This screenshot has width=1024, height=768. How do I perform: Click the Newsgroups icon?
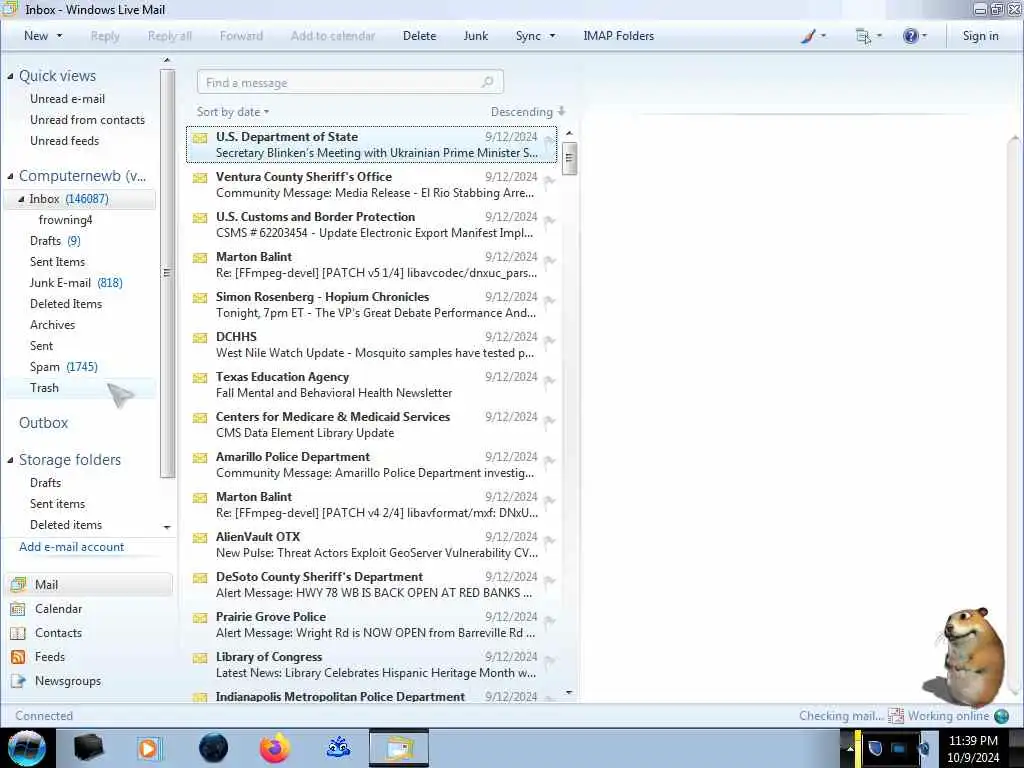point(18,681)
